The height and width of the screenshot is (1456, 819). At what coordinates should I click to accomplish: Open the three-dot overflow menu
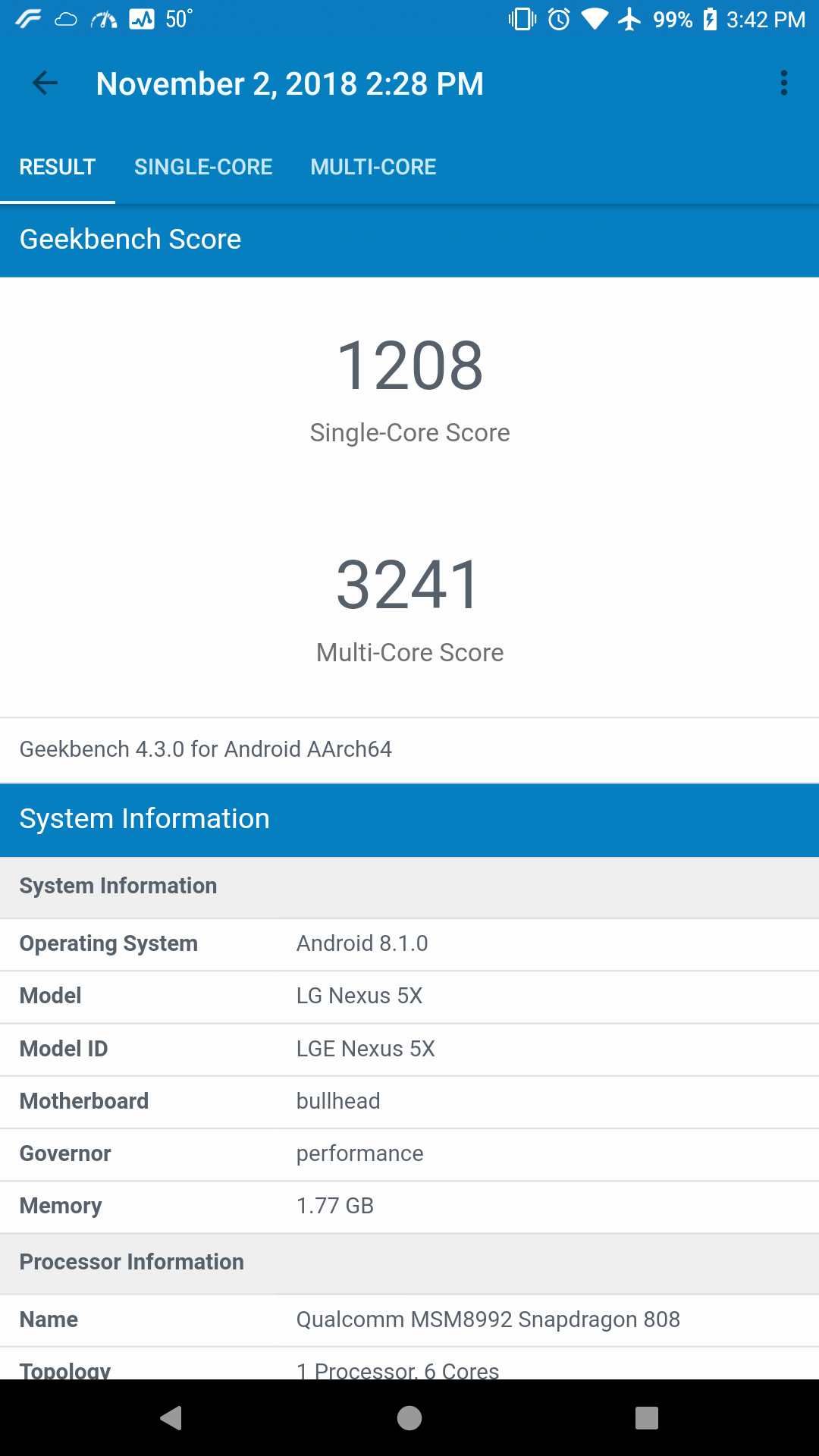point(784,83)
